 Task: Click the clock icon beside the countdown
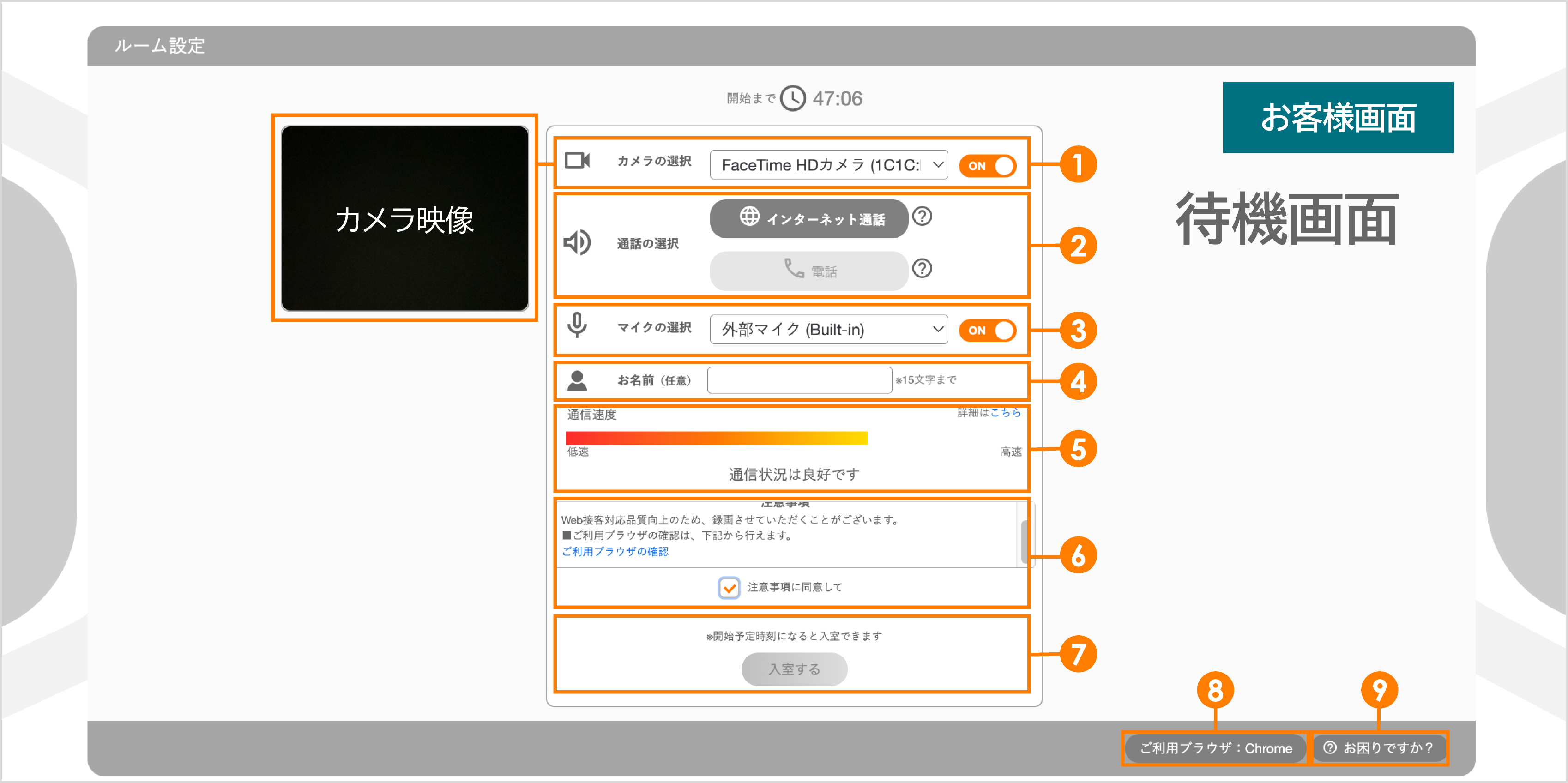[793, 98]
